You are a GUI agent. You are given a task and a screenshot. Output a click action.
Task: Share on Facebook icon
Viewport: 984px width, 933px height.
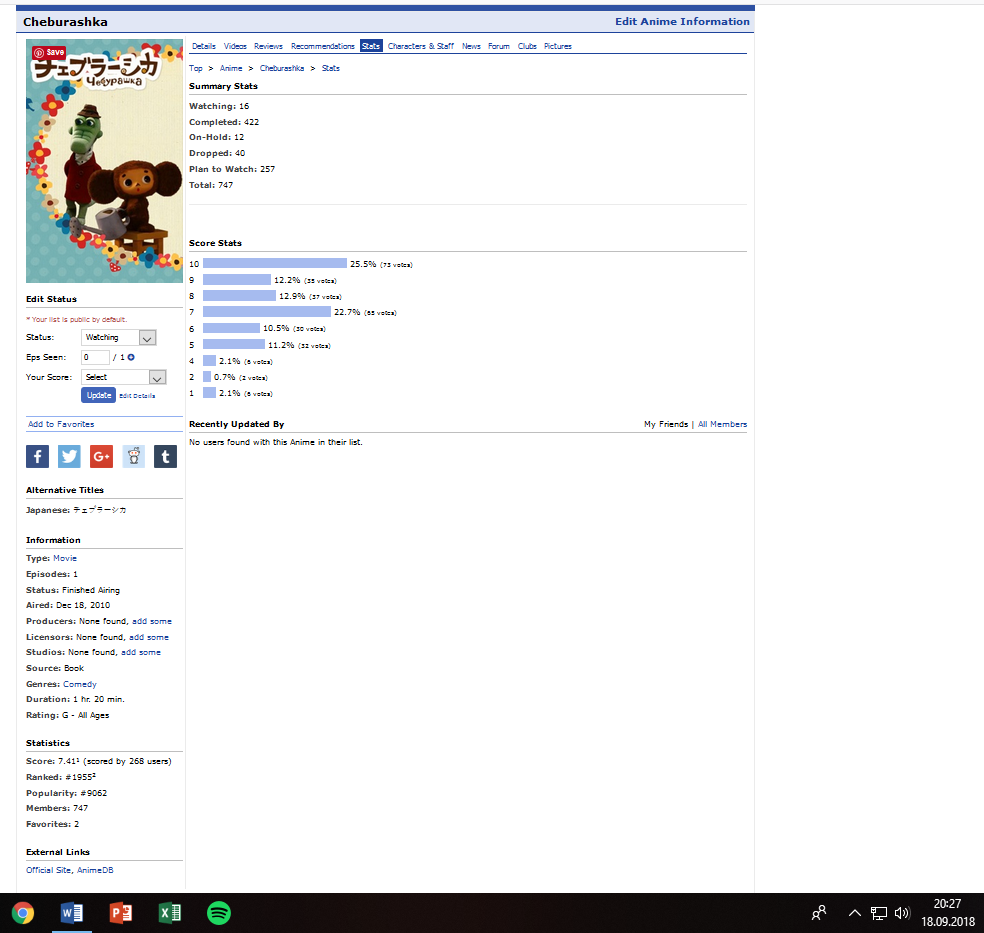[x=38, y=456]
